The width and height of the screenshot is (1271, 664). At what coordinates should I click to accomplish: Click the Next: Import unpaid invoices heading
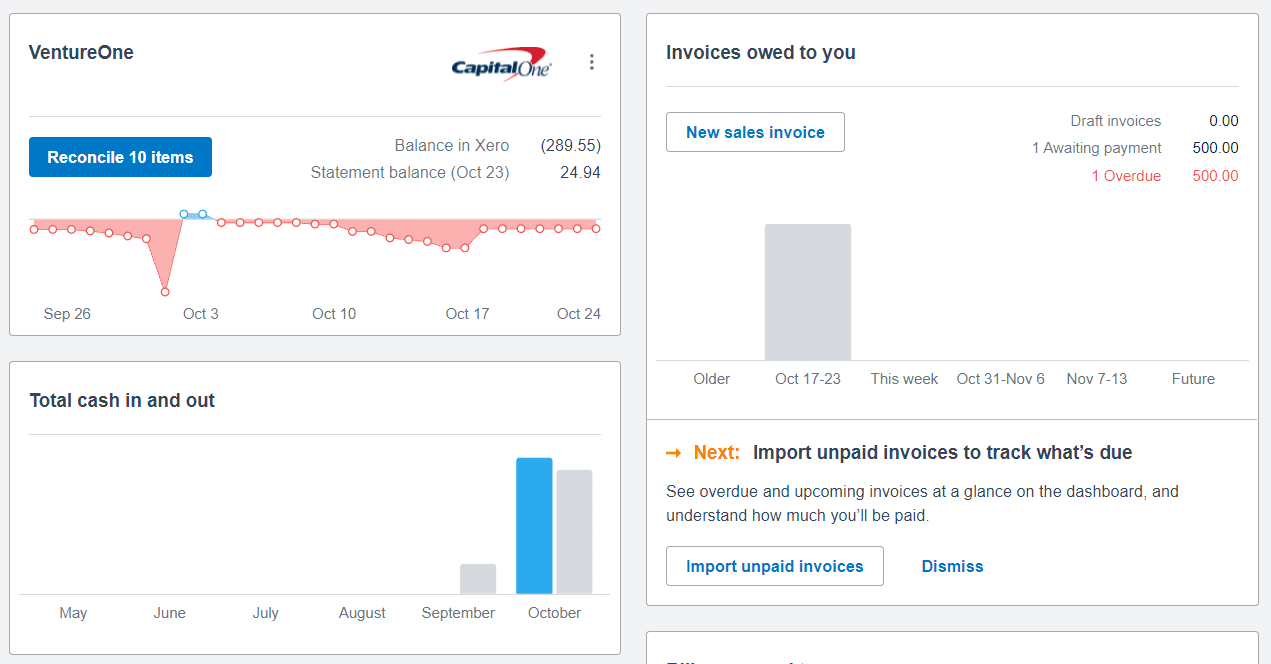pos(899,453)
